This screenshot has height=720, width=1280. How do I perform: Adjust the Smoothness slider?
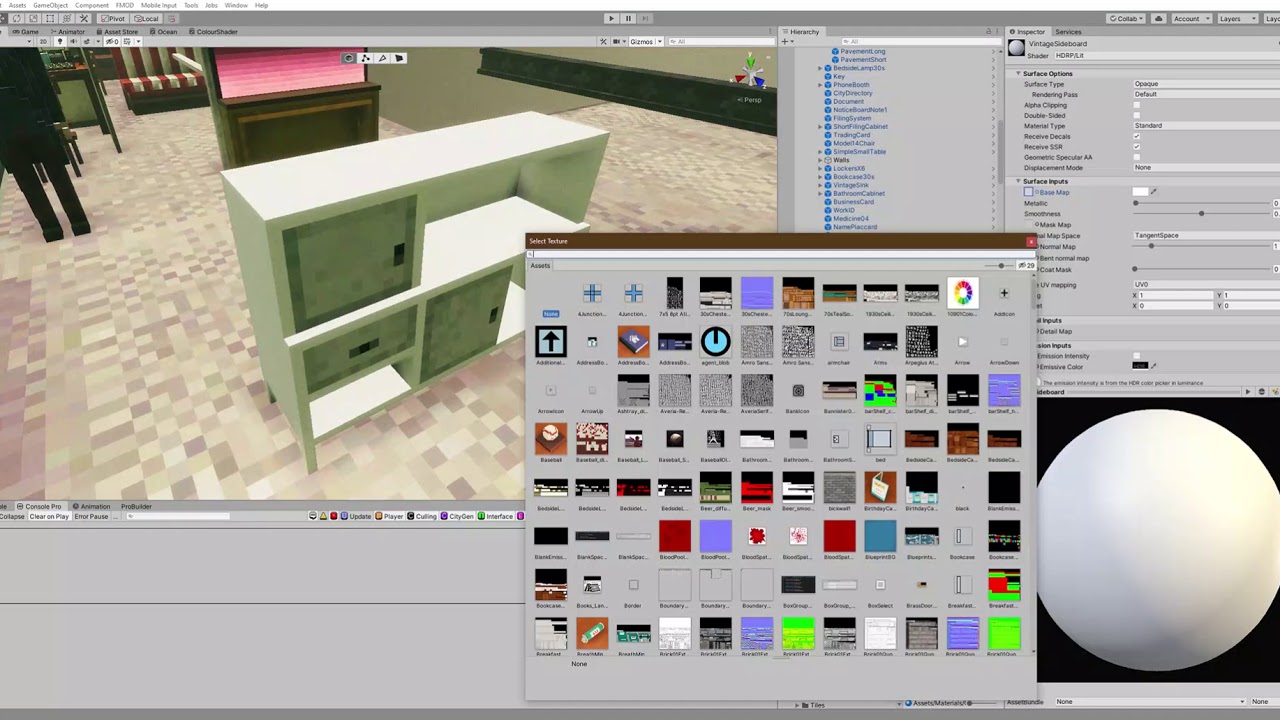click(1202, 214)
